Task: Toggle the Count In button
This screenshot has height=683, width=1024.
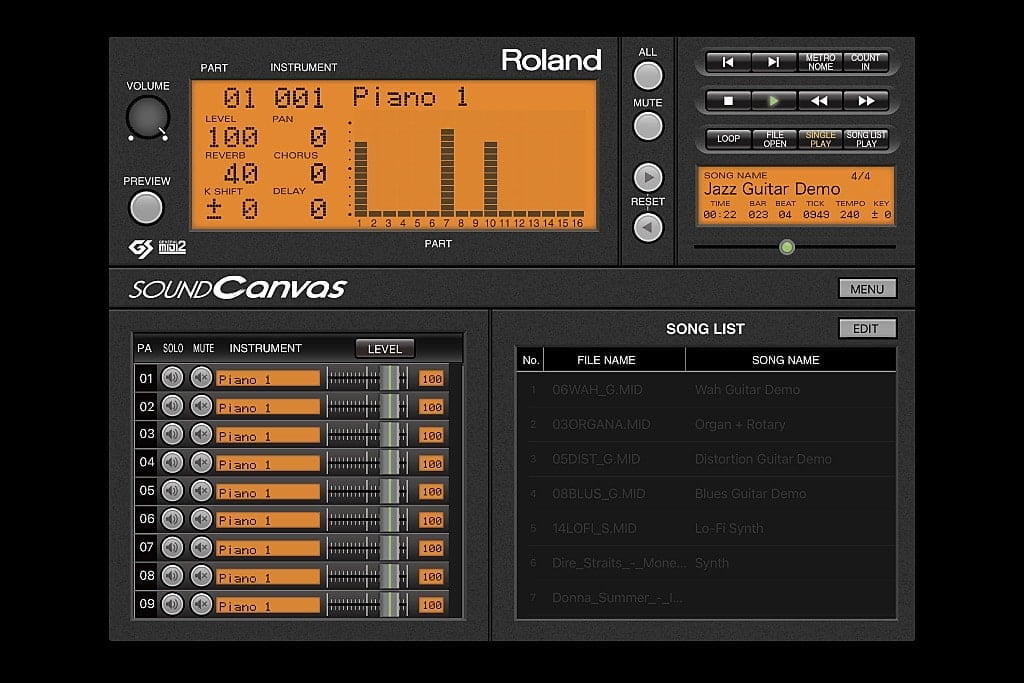Action: click(x=866, y=62)
